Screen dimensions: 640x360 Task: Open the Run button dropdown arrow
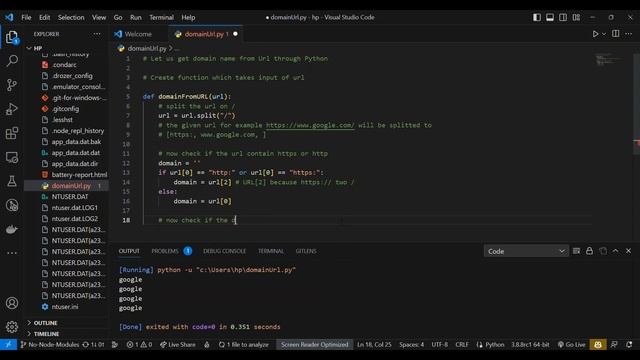point(604,34)
